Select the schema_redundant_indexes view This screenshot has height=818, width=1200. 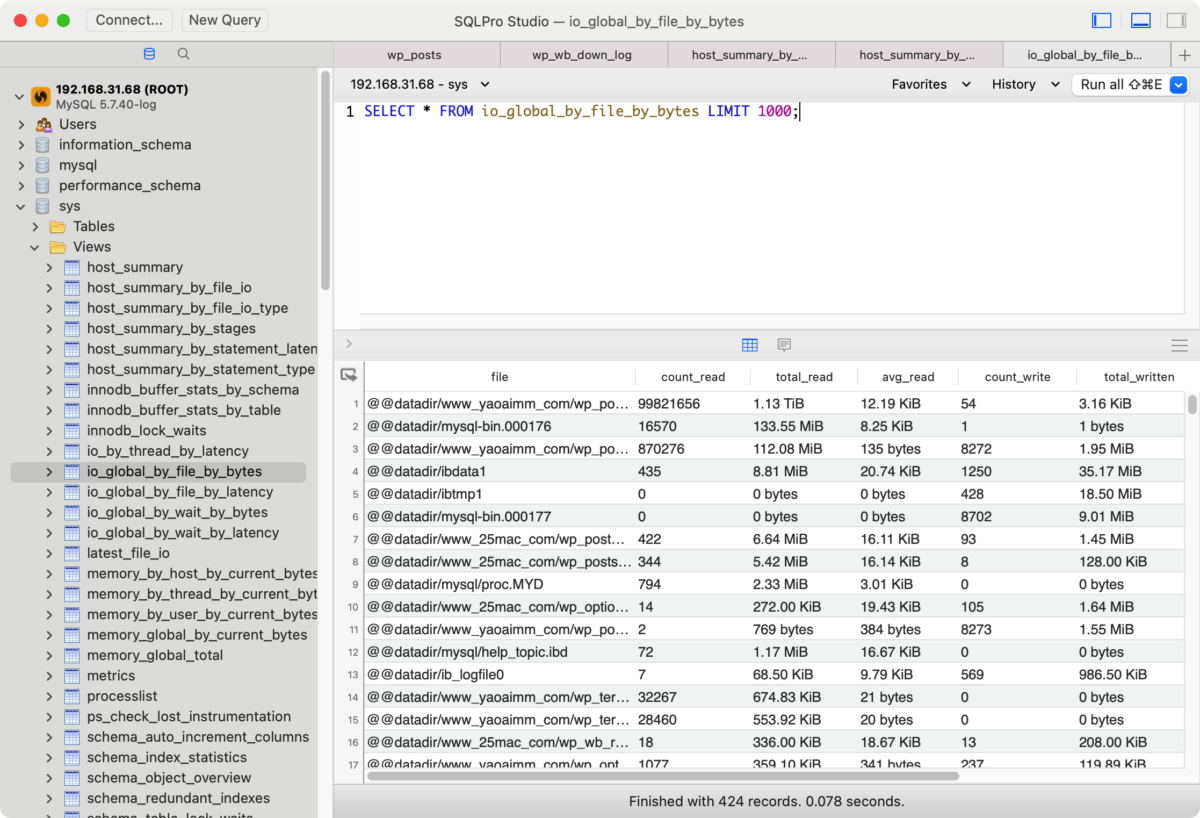point(178,798)
